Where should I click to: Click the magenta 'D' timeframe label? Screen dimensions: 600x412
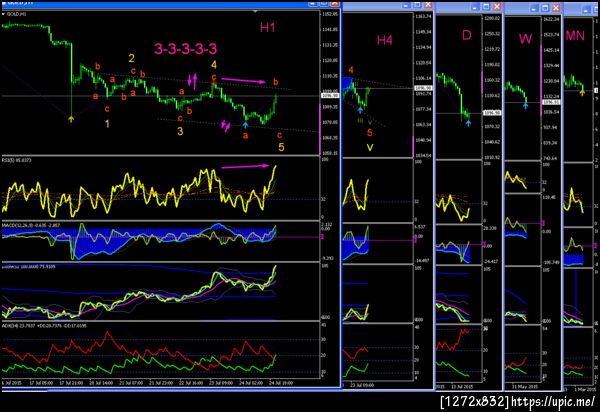point(466,36)
